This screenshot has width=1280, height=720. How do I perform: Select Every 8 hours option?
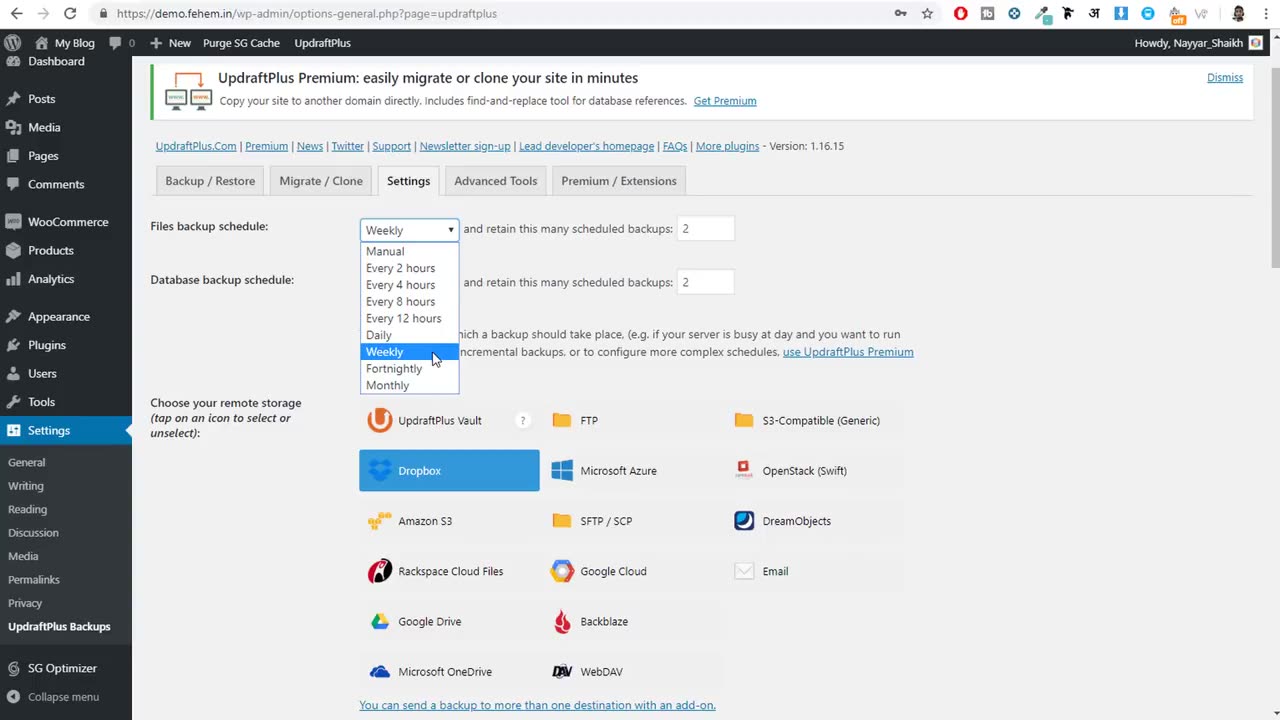(x=409, y=301)
